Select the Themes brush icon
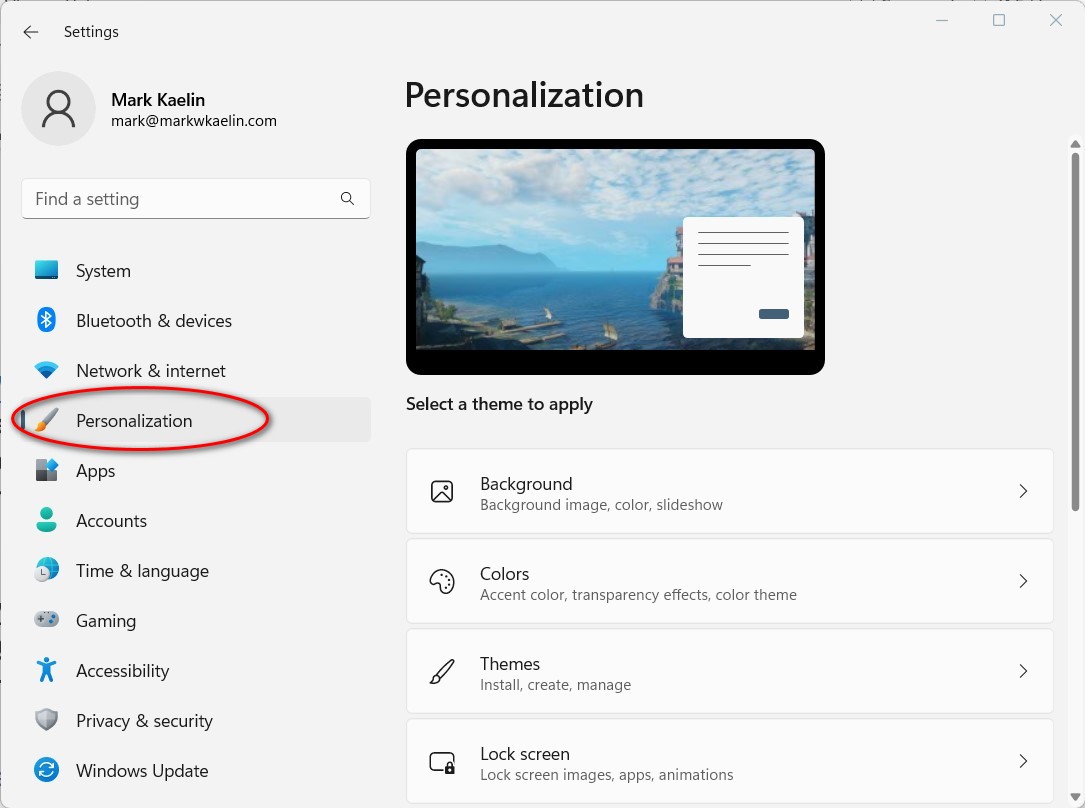Image resolution: width=1085 pixels, height=808 pixels. (441, 671)
